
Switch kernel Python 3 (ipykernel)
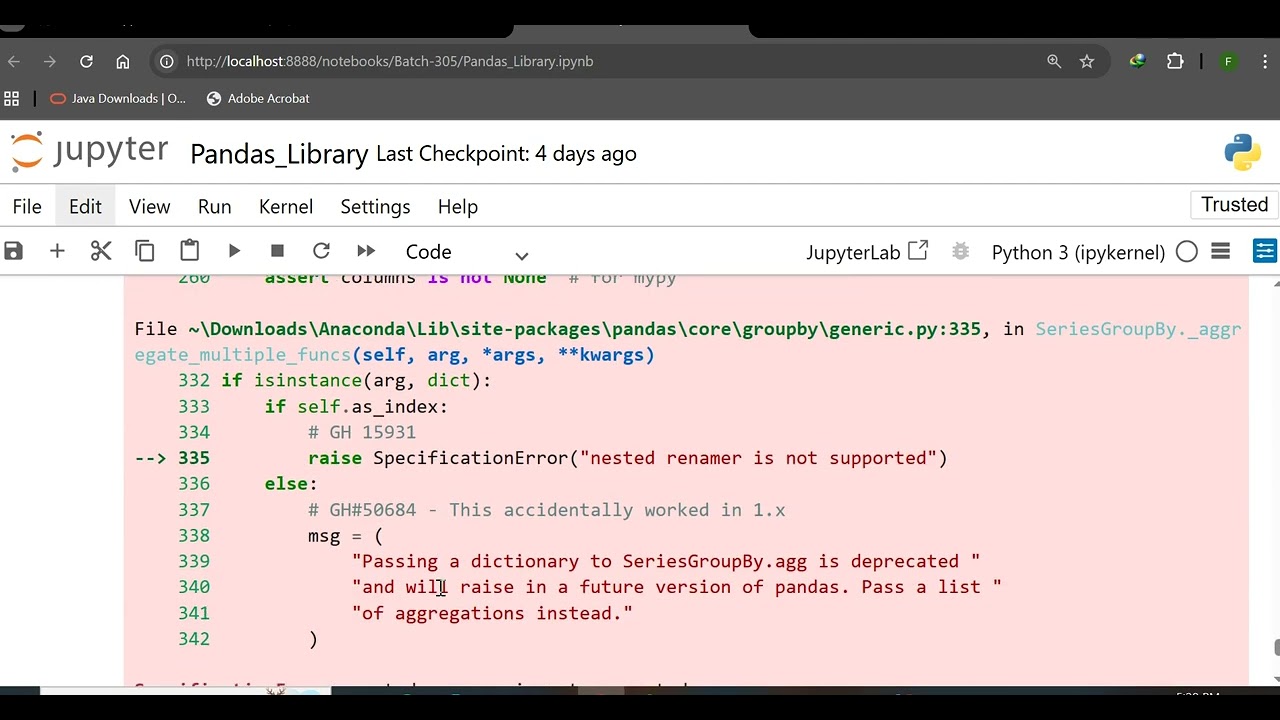1078,252
